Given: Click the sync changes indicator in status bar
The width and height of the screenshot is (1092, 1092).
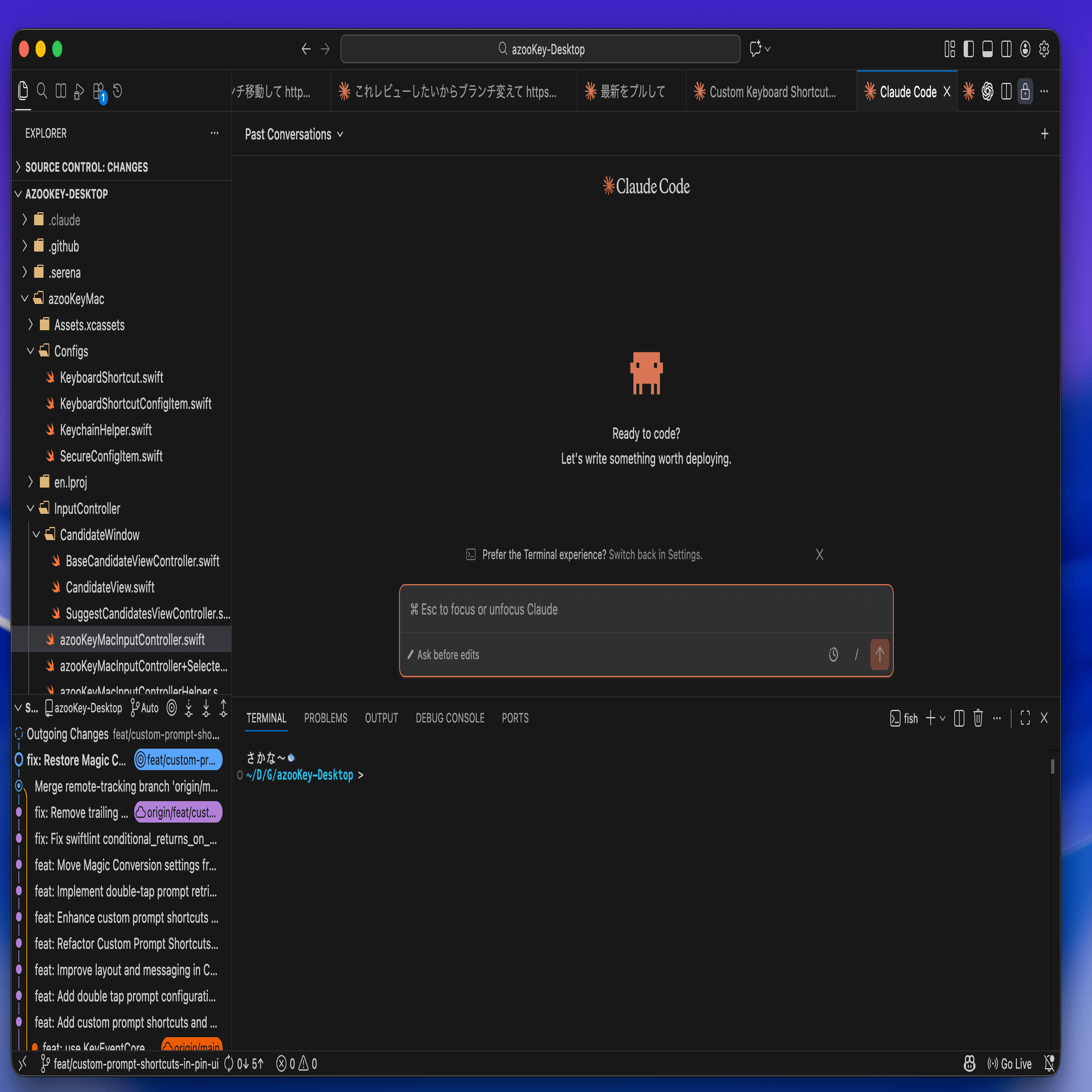Looking at the screenshot, I should 244,1064.
